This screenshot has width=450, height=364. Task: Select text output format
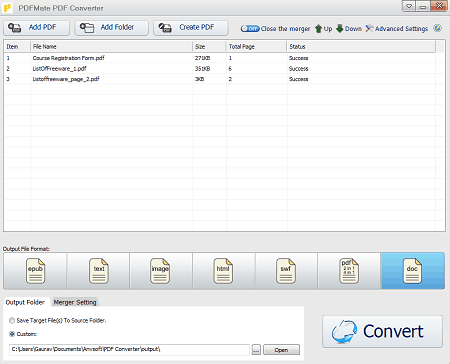[98, 271]
